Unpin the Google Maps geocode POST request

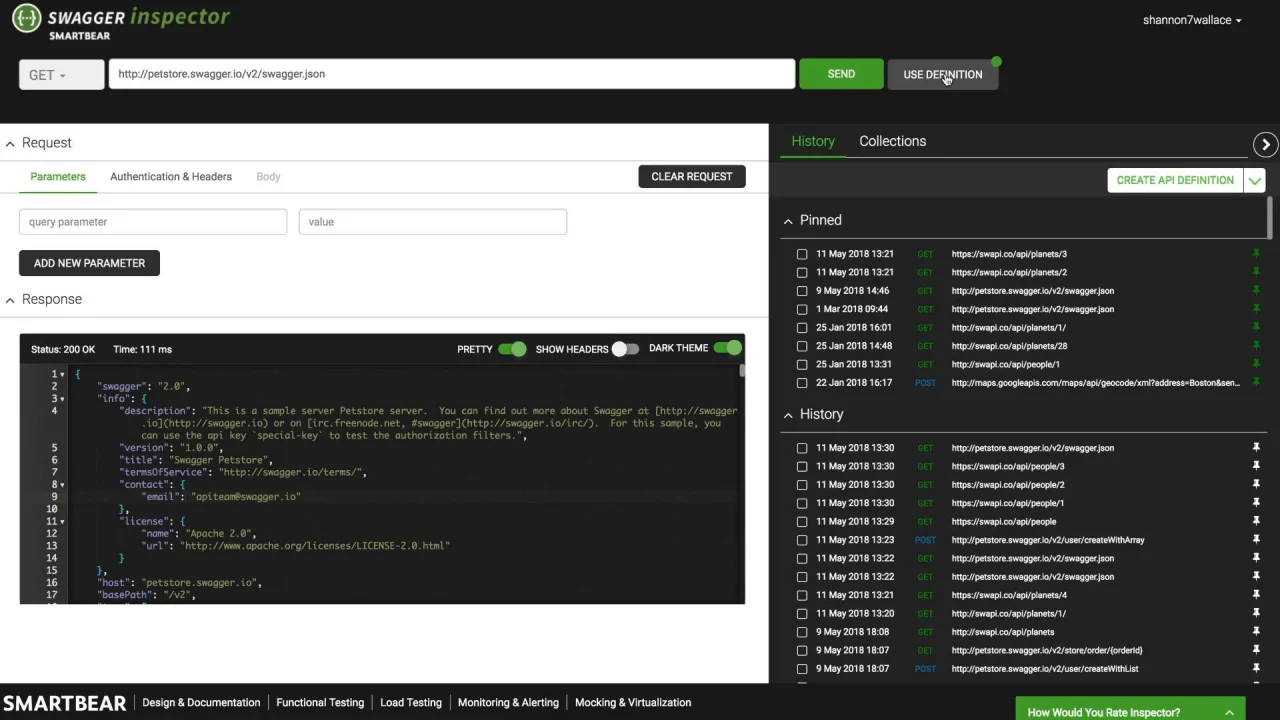click(1256, 383)
